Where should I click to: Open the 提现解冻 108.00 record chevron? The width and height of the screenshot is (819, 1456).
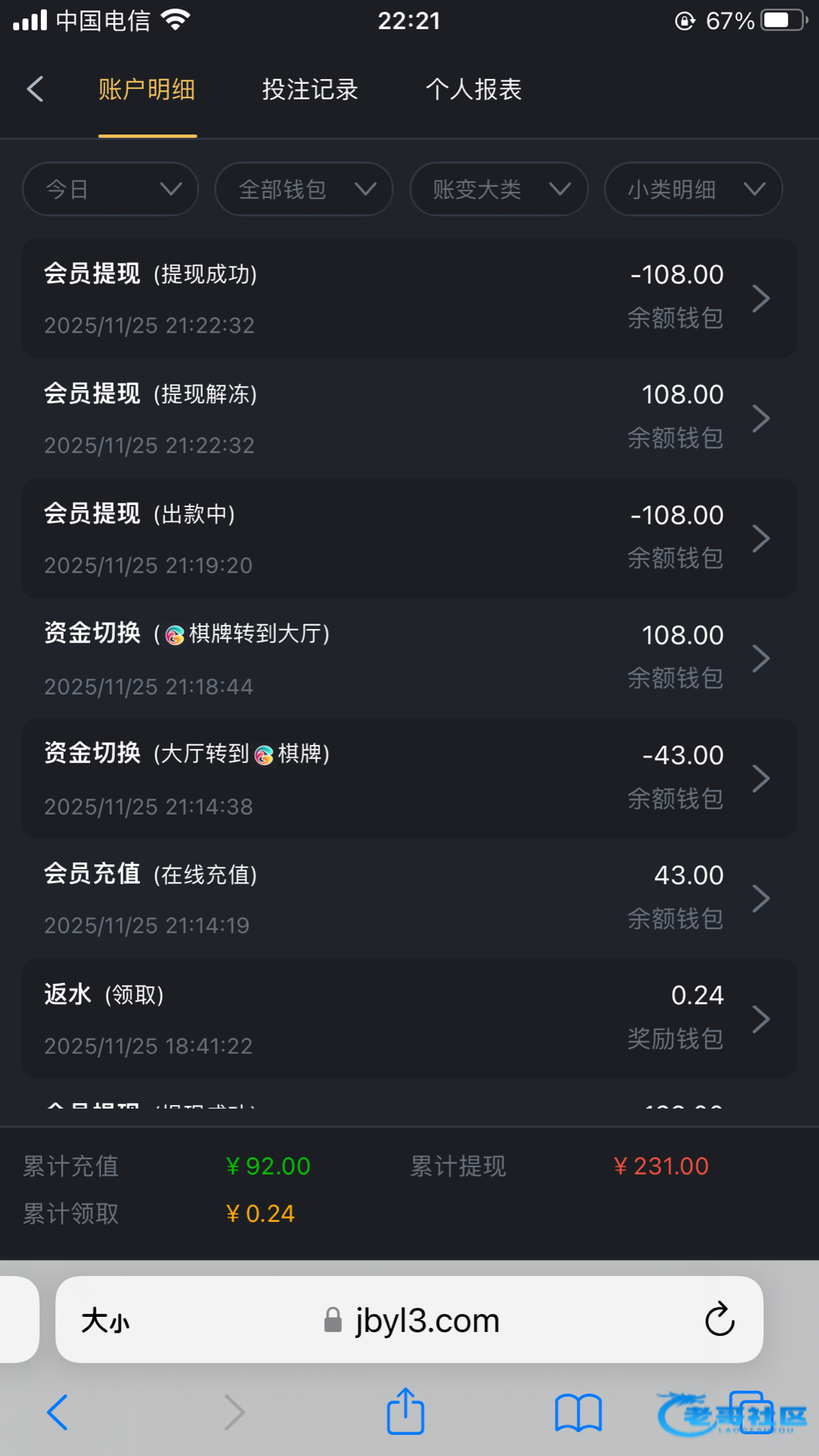point(760,418)
